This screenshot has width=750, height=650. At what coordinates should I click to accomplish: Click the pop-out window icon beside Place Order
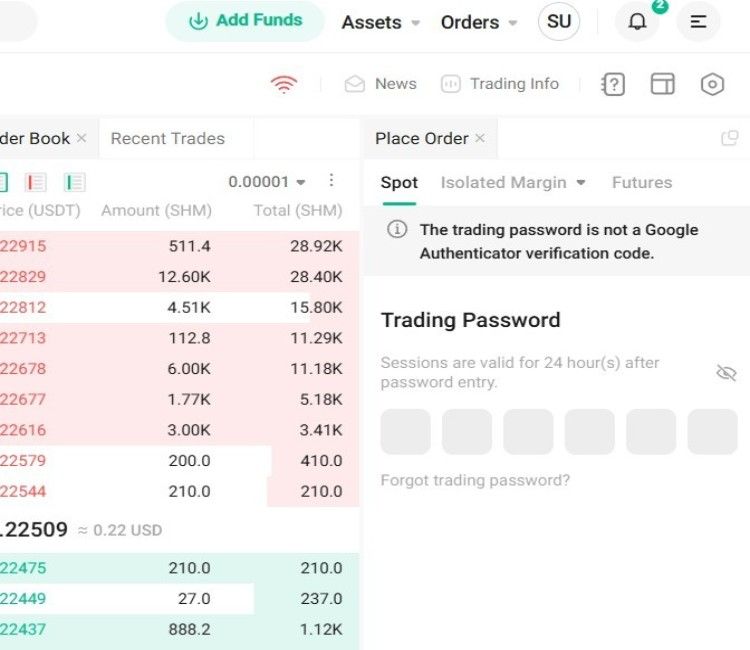coord(730,139)
